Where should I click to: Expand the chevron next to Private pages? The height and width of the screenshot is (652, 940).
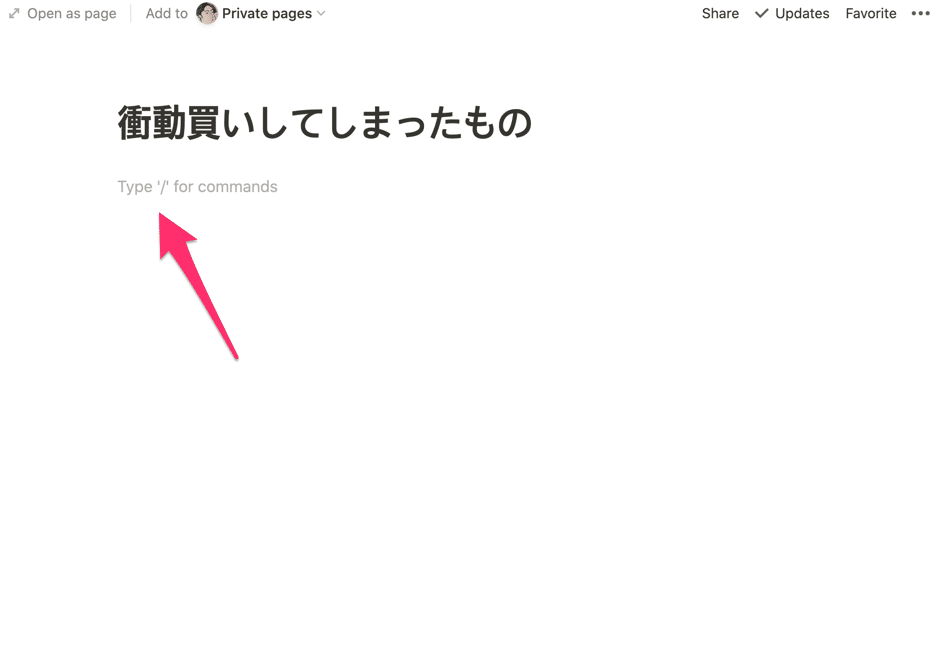pos(320,13)
